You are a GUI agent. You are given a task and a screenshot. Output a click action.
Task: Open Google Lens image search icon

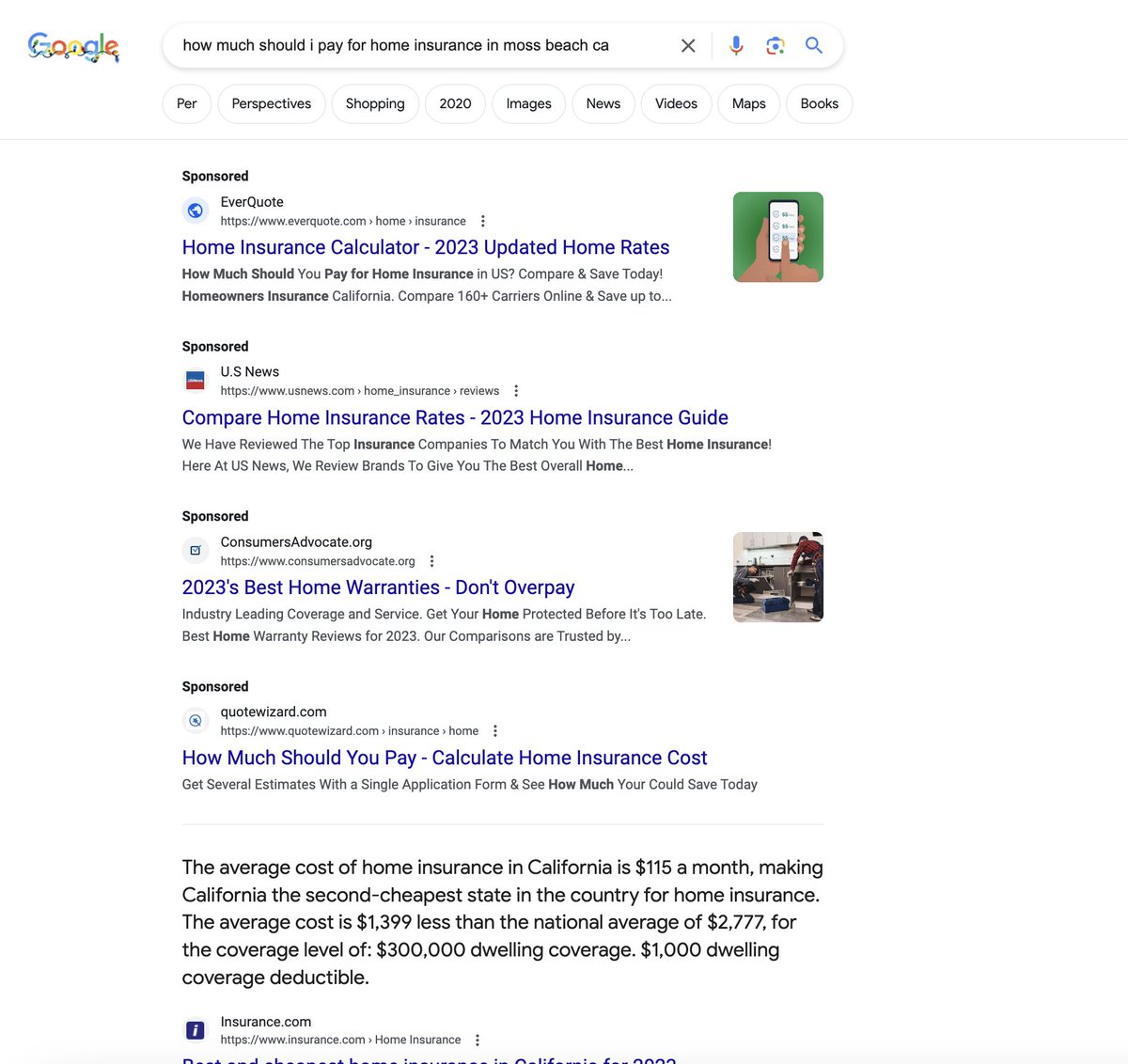775,45
